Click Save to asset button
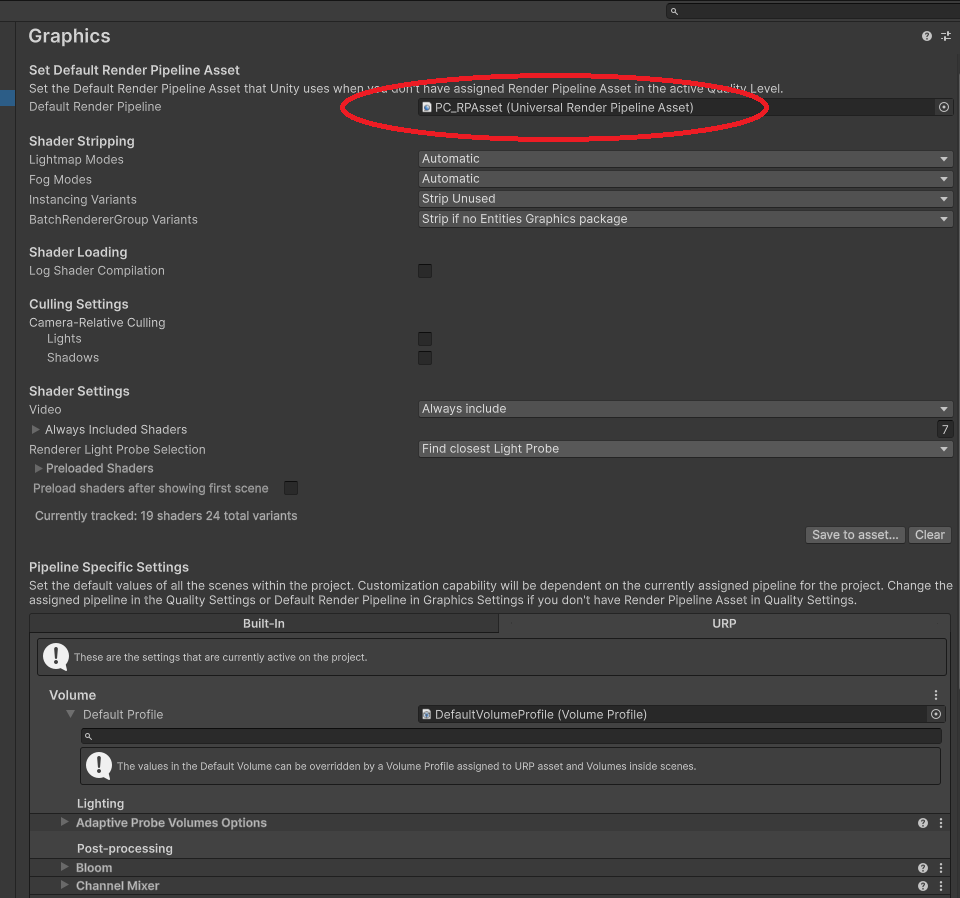 click(855, 535)
